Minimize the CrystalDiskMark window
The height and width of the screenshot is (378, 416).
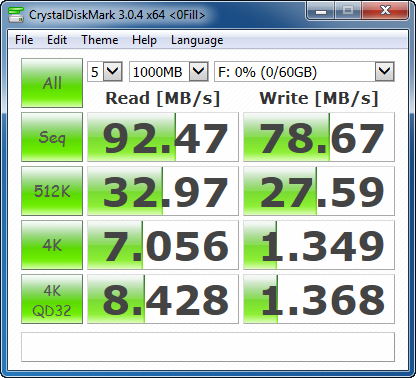point(321,11)
